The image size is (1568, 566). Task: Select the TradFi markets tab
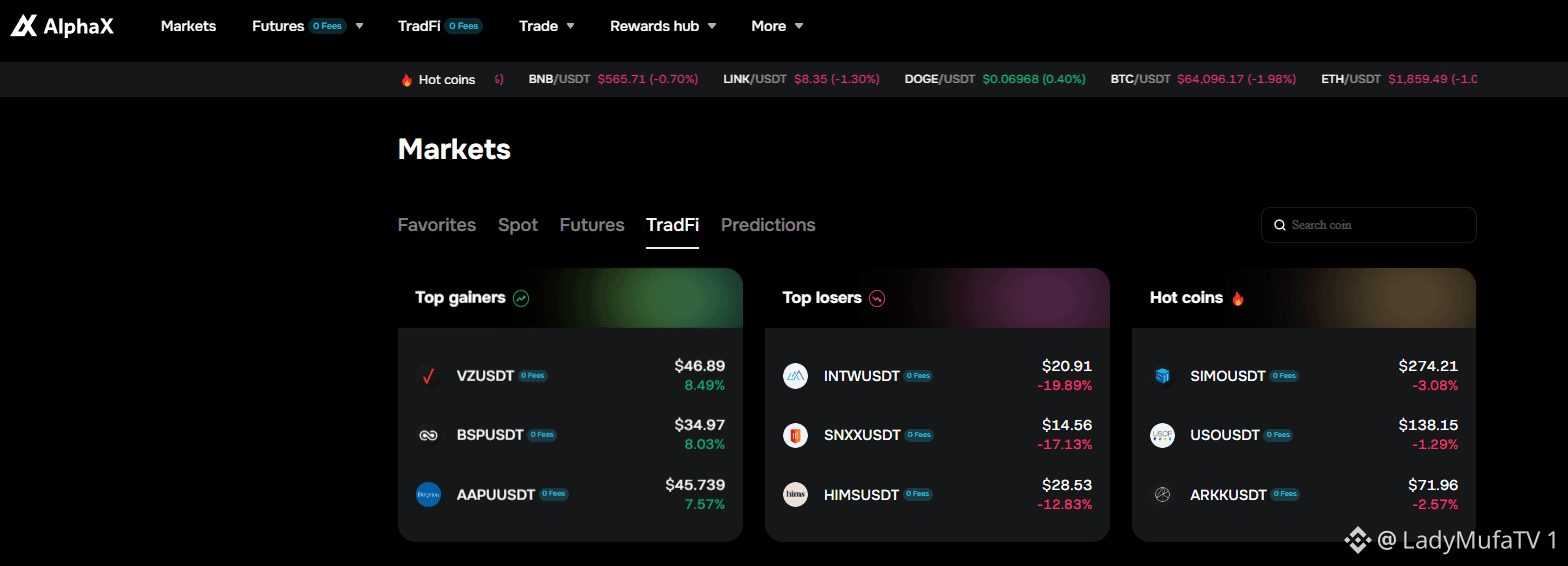(x=672, y=225)
